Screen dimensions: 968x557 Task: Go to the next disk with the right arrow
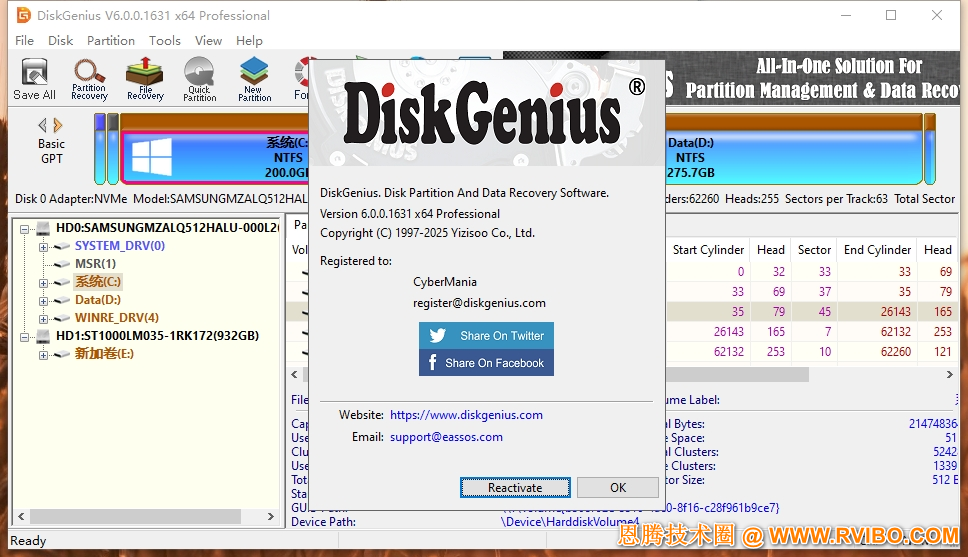click(58, 125)
